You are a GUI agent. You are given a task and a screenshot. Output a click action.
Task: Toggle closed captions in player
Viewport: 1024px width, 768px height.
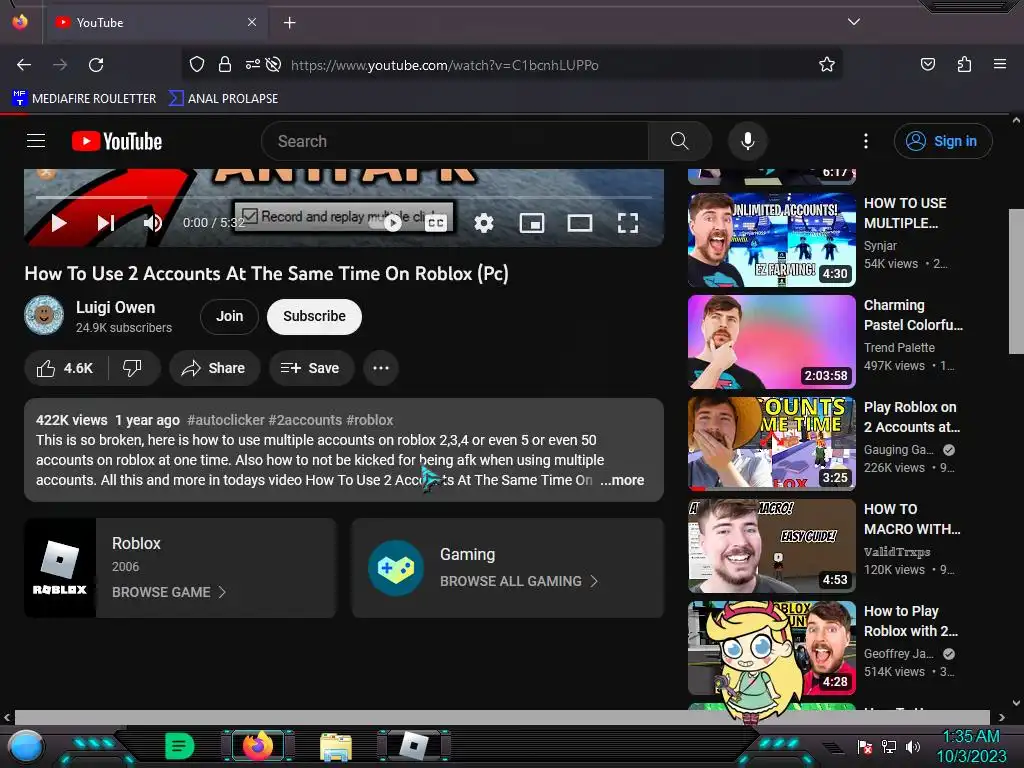pos(436,223)
